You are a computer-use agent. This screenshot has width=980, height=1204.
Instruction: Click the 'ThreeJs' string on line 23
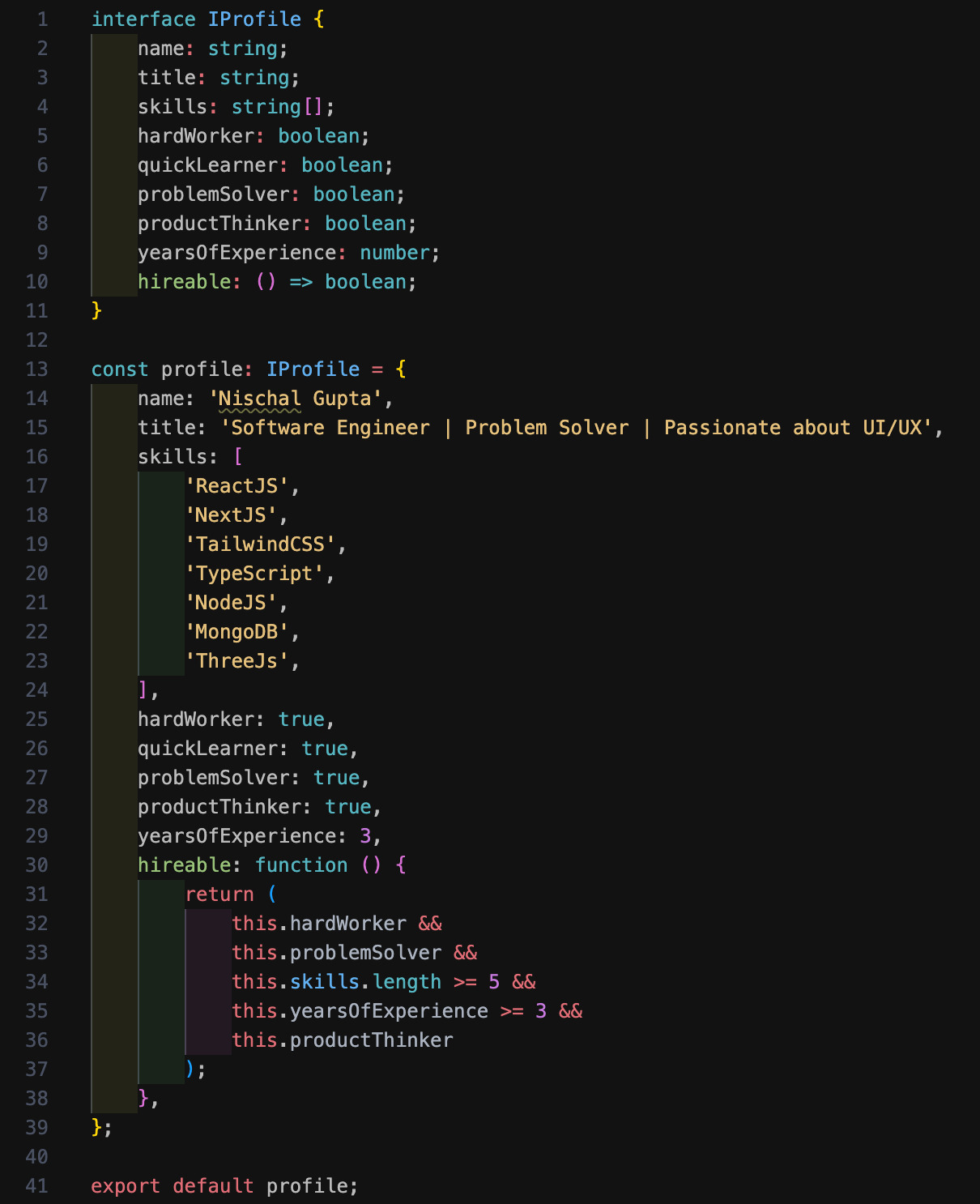click(236, 661)
